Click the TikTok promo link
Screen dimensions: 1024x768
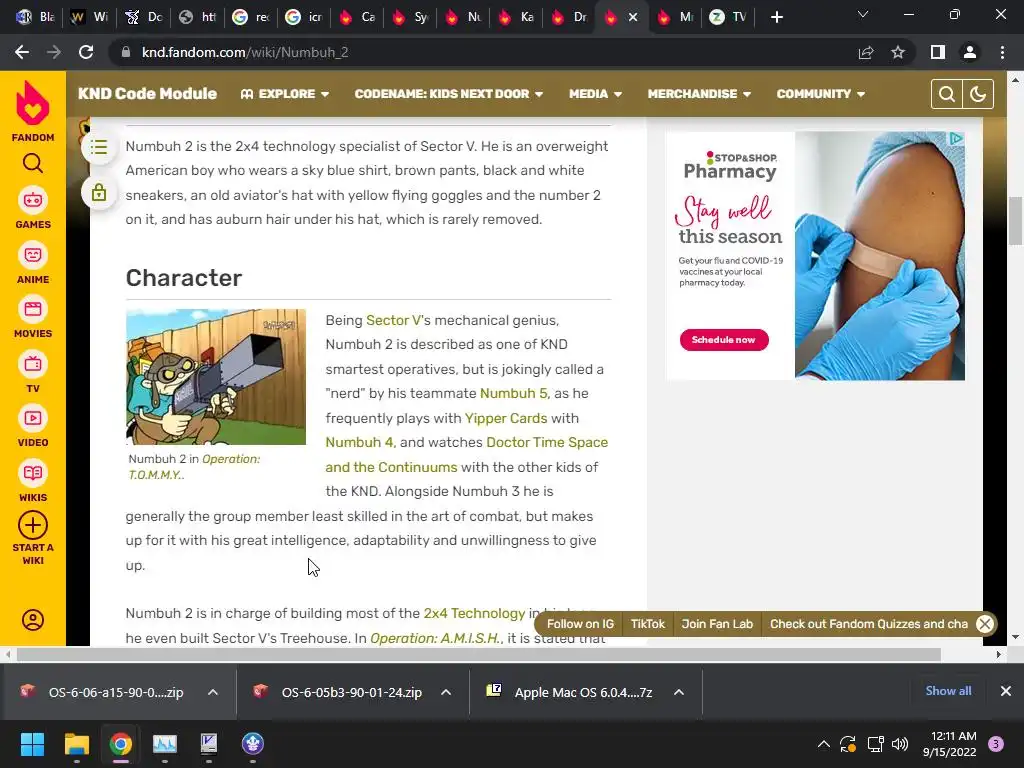[x=648, y=624]
